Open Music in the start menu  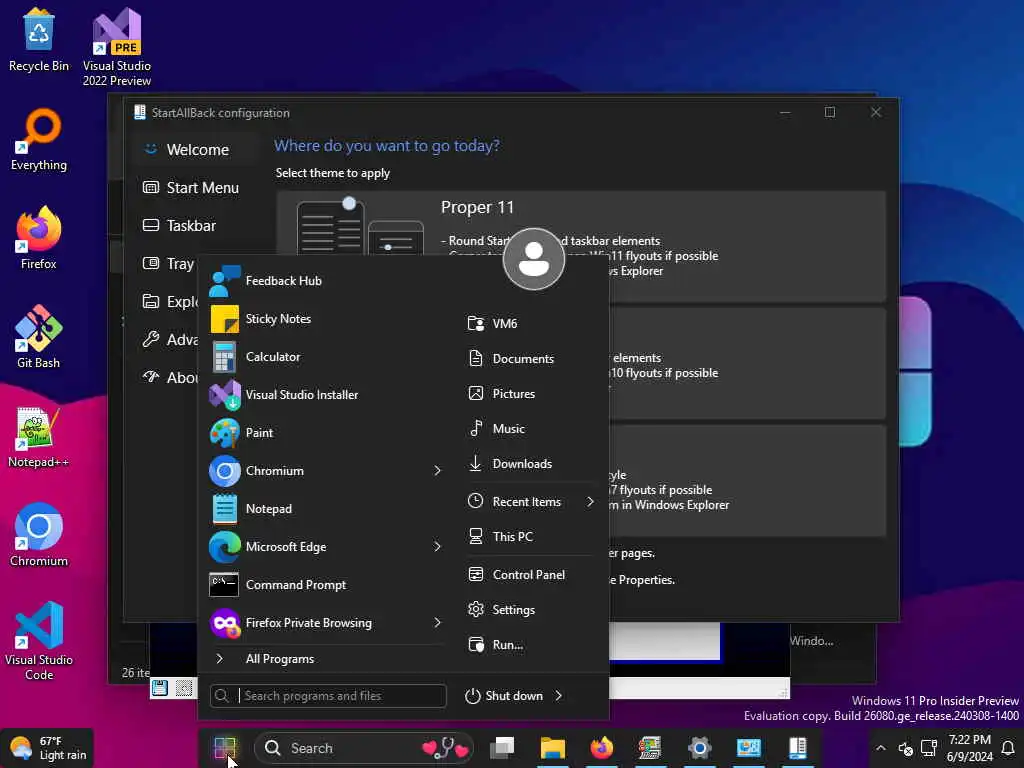(530, 428)
